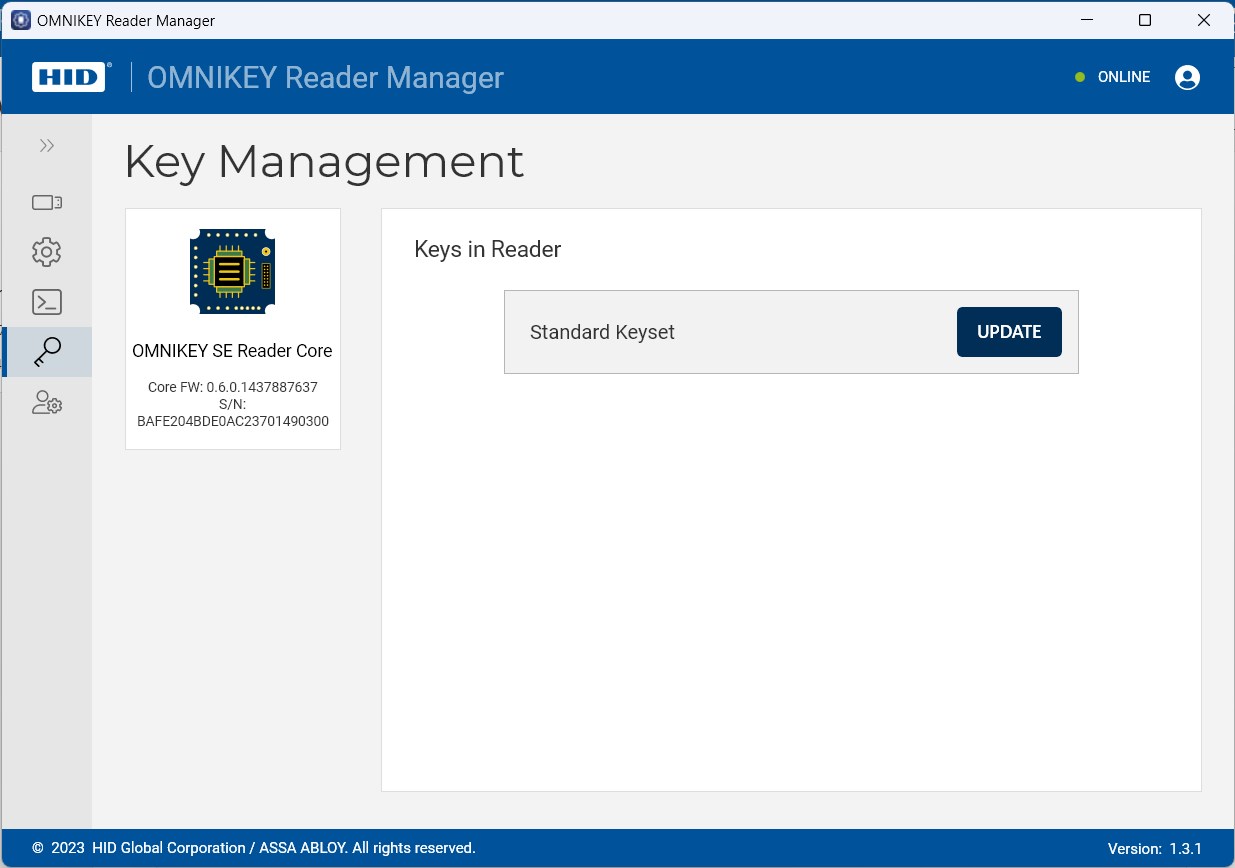
Task: Click the HID logo in header
Action: [69, 77]
